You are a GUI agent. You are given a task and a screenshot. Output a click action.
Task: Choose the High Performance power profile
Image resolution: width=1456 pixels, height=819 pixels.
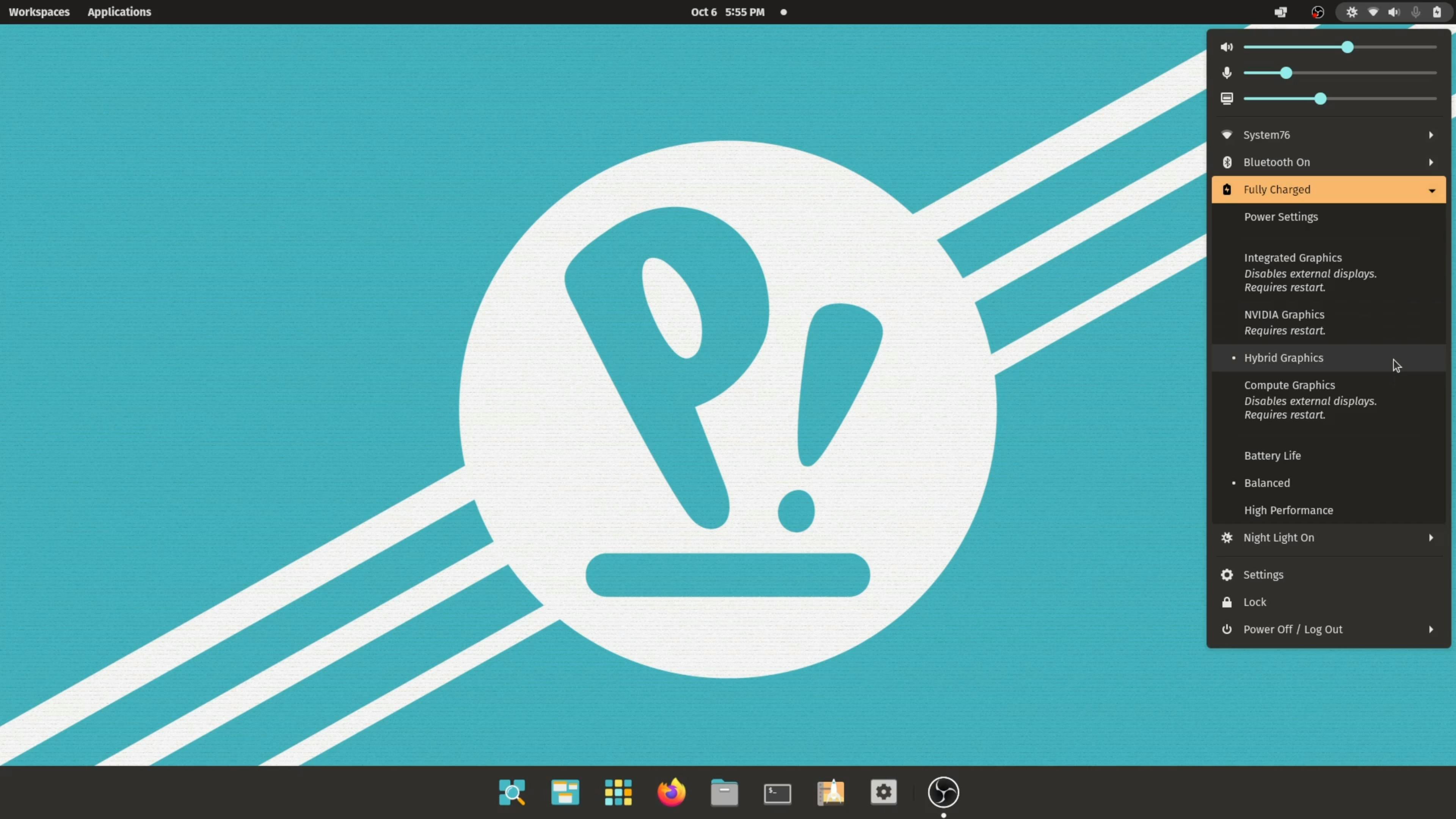pyautogui.click(x=1329, y=510)
